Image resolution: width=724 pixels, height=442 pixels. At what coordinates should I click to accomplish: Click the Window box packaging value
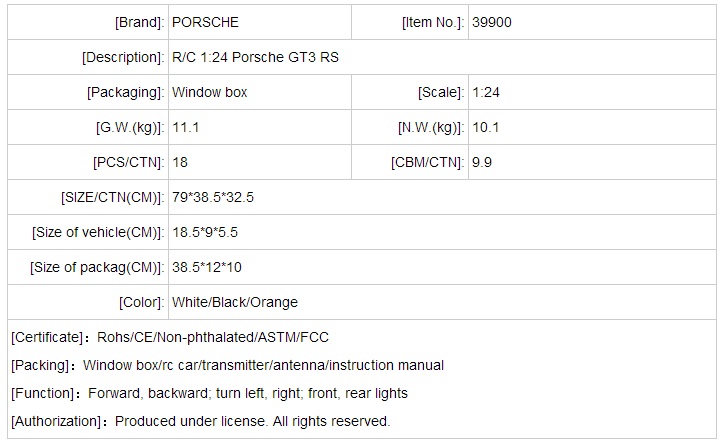[210, 92]
